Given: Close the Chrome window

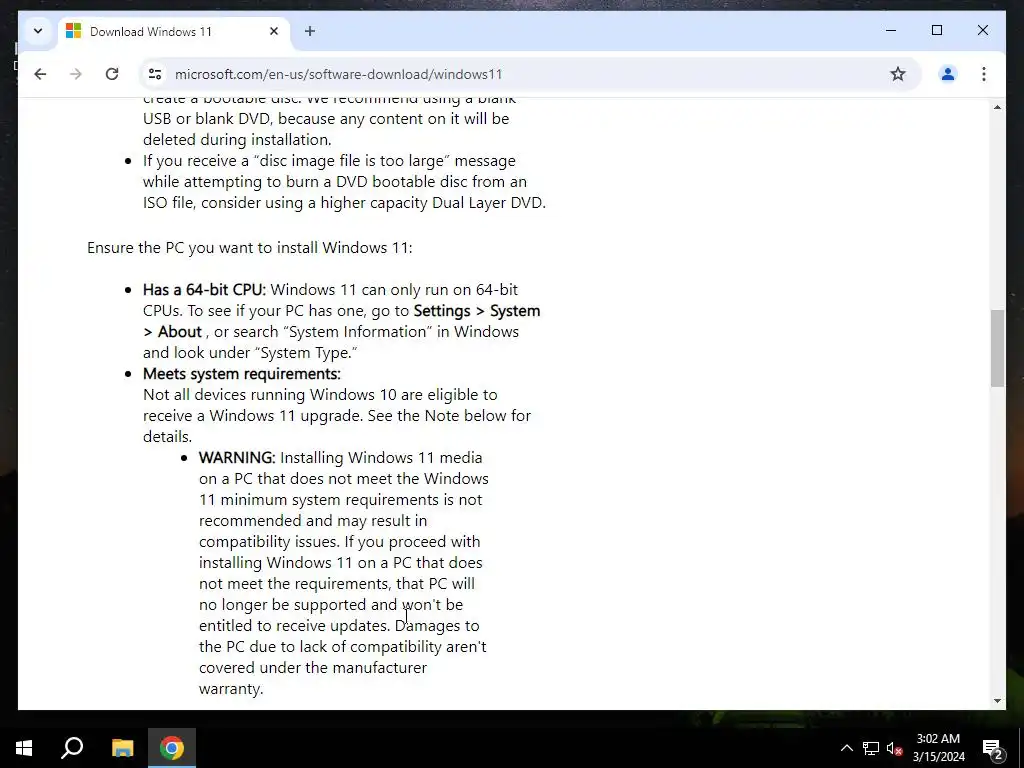Looking at the screenshot, I should (x=982, y=30).
